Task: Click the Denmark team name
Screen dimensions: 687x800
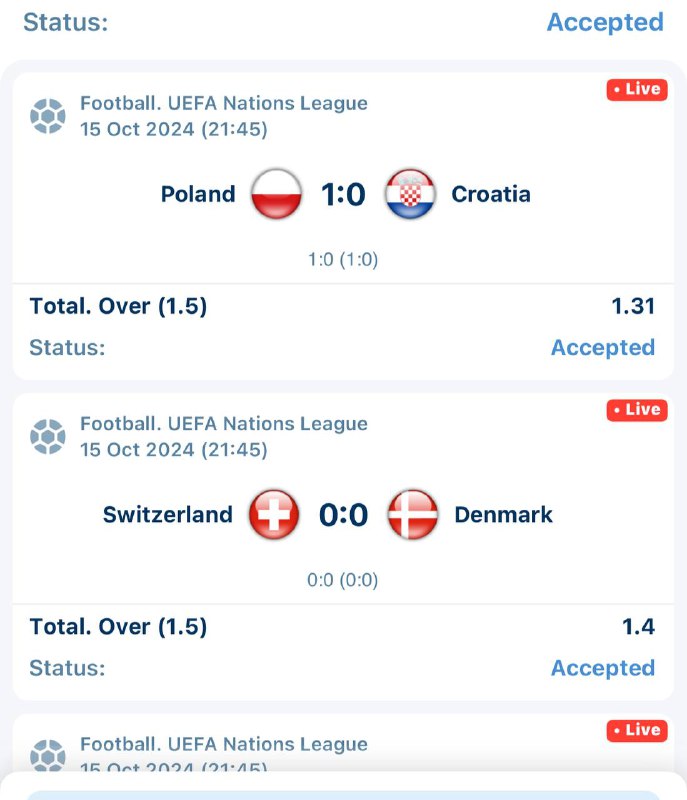Action: 503,515
